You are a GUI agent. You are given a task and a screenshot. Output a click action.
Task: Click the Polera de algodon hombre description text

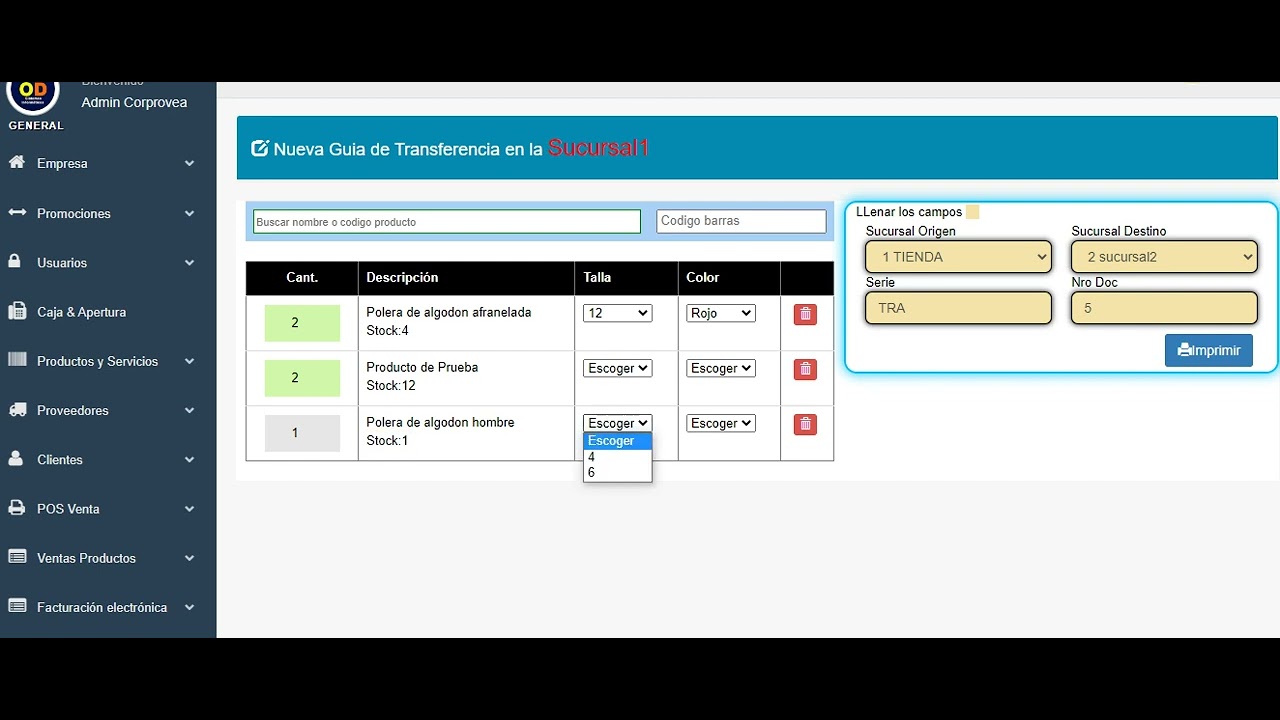click(440, 422)
